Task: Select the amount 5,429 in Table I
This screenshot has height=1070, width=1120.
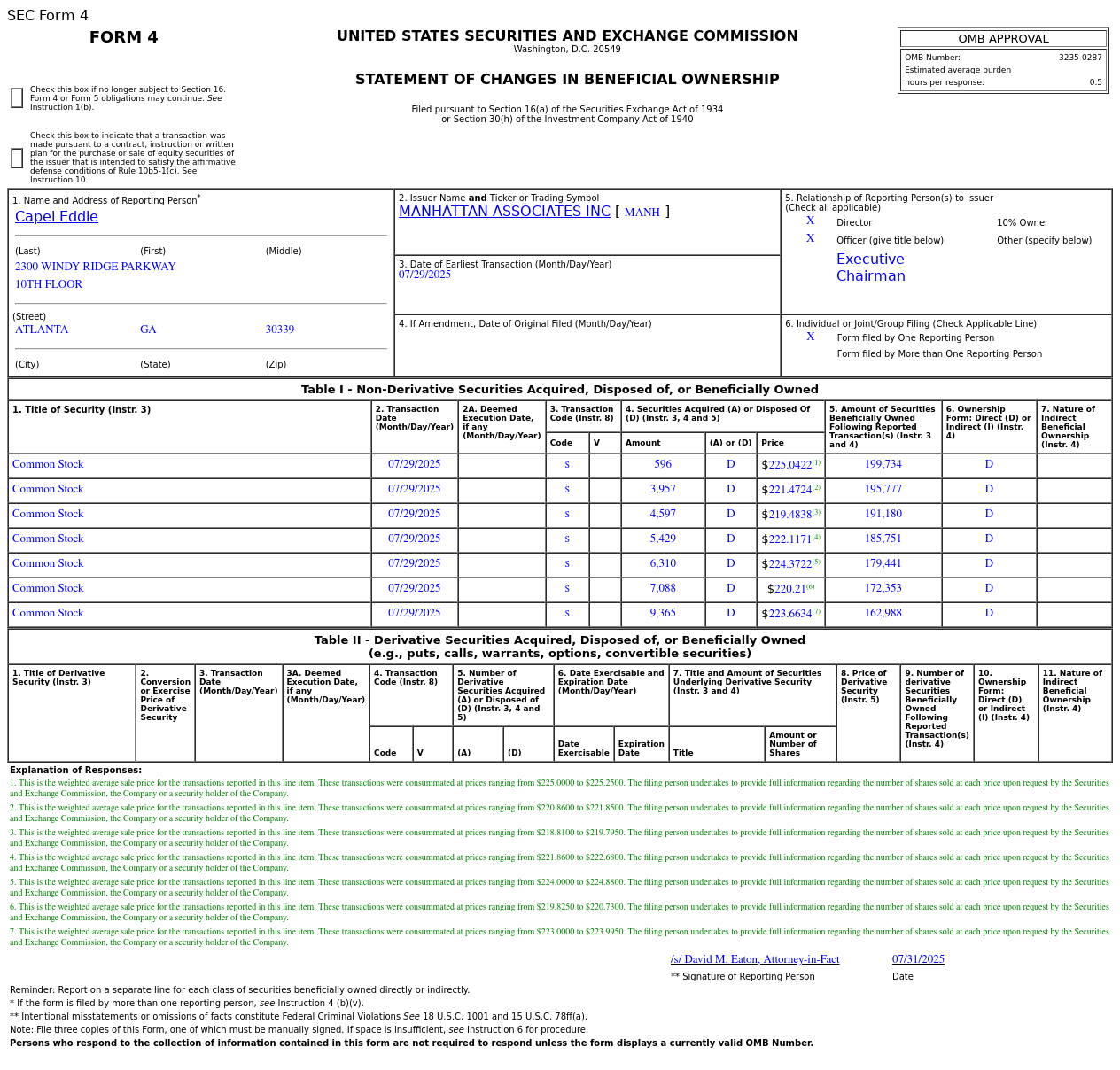Action: [663, 539]
